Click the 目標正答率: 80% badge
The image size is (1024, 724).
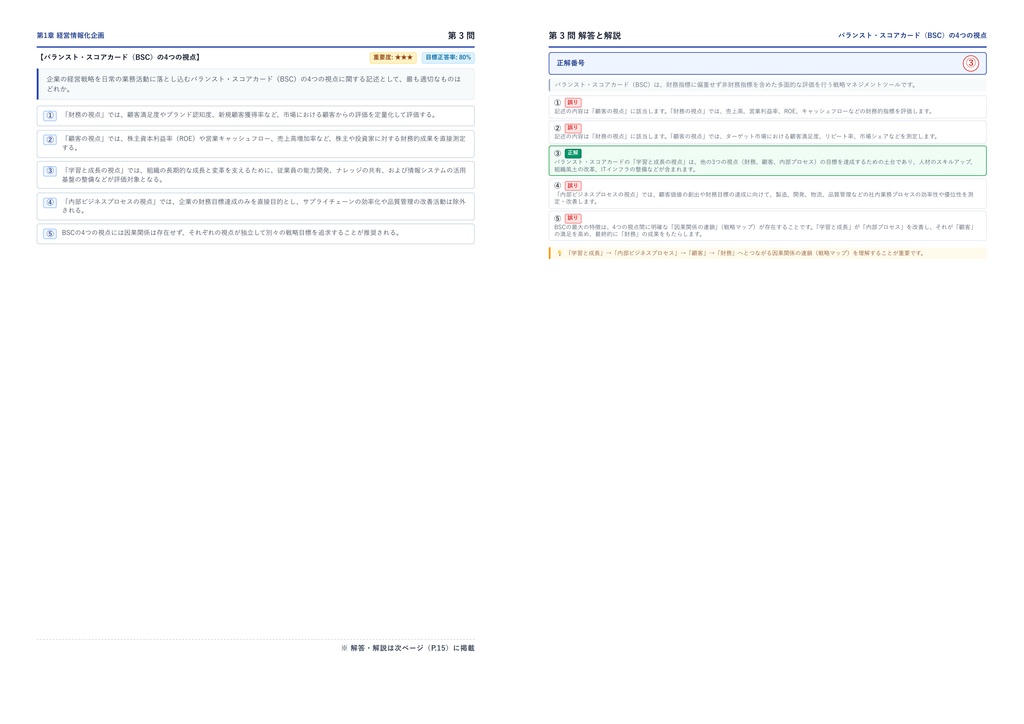pos(448,57)
